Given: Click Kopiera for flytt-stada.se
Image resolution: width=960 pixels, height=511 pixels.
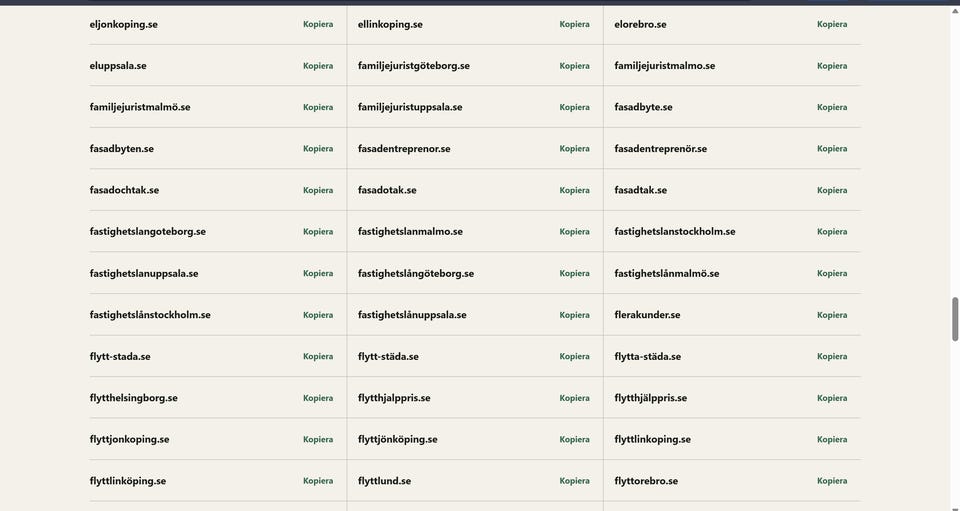Looking at the screenshot, I should pos(318,356).
